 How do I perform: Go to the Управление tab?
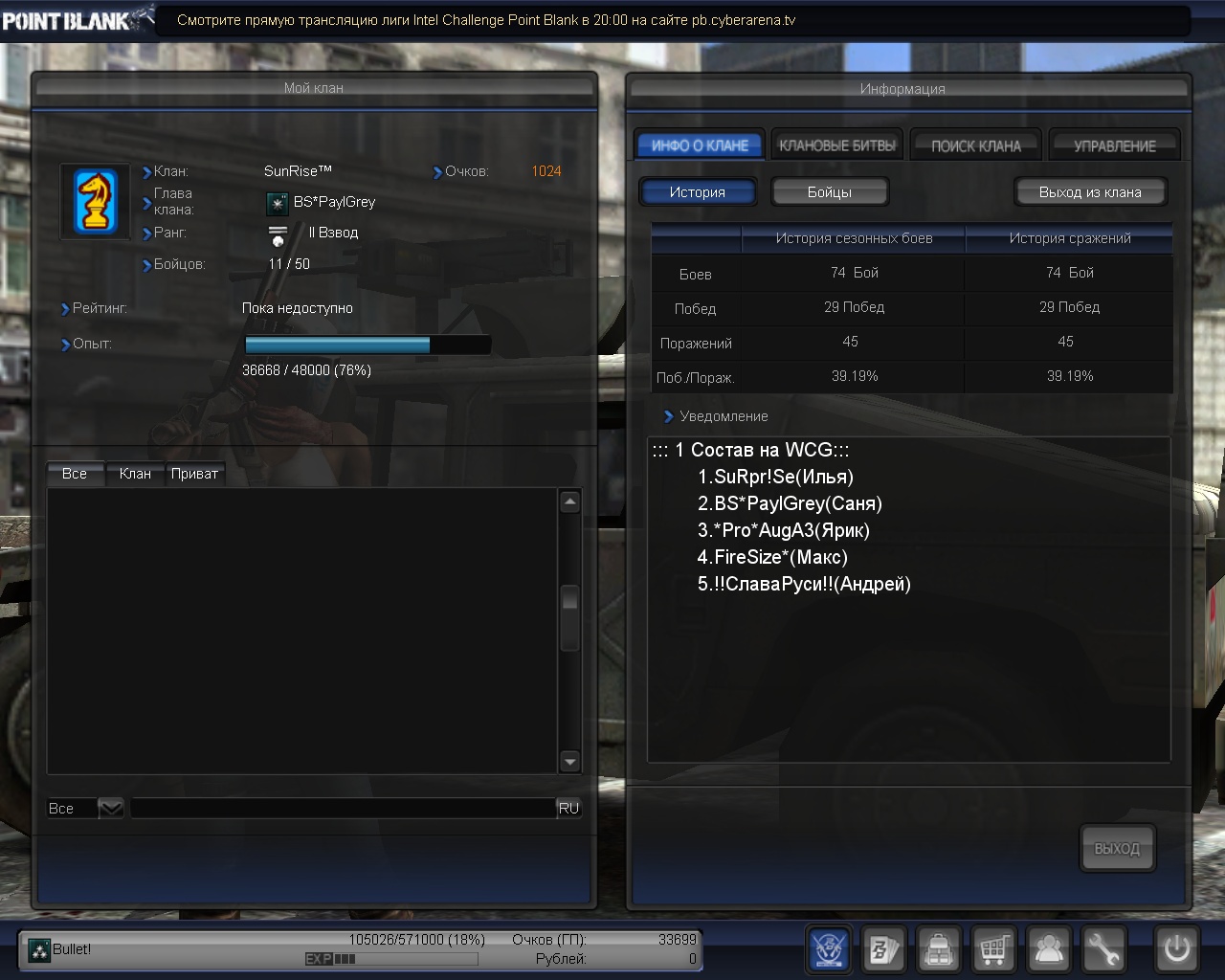[1114, 145]
